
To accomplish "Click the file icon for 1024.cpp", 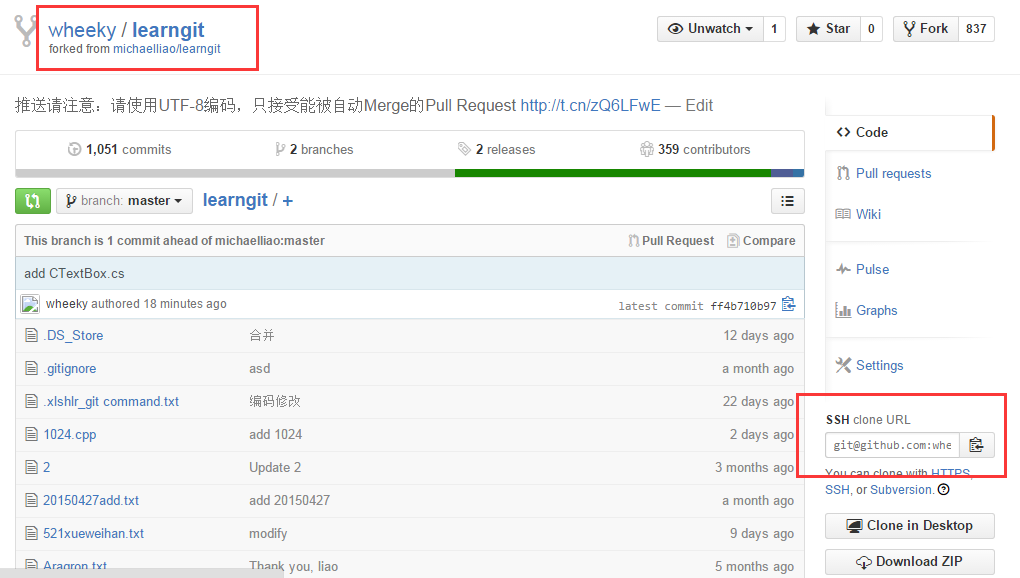I will tap(31, 434).
